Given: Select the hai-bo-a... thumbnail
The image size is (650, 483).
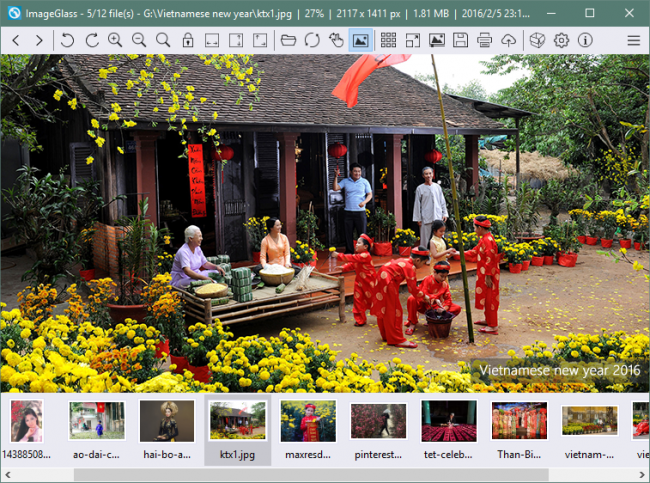Looking at the screenshot, I should (x=167, y=430).
